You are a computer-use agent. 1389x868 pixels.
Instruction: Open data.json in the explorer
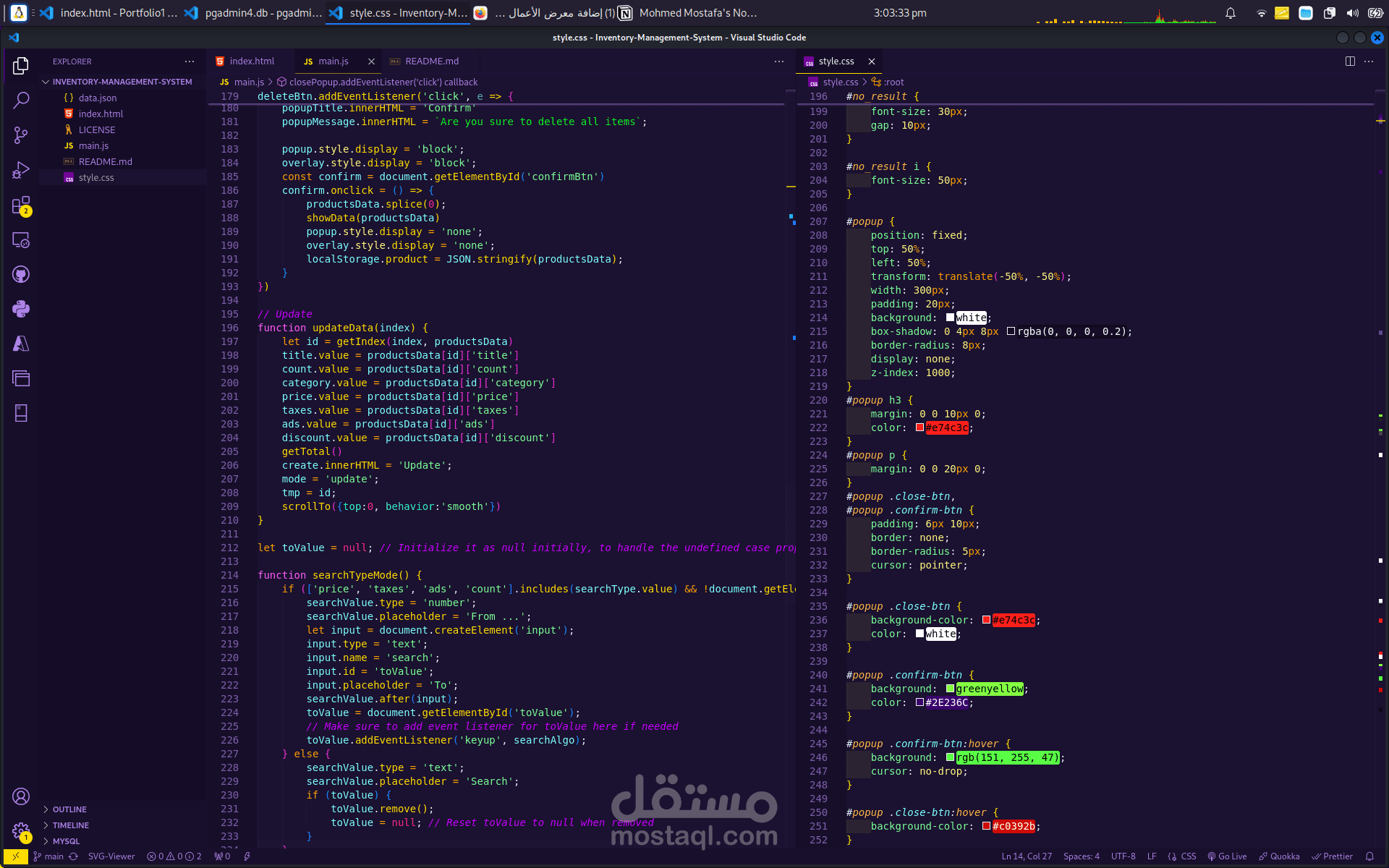(97, 98)
